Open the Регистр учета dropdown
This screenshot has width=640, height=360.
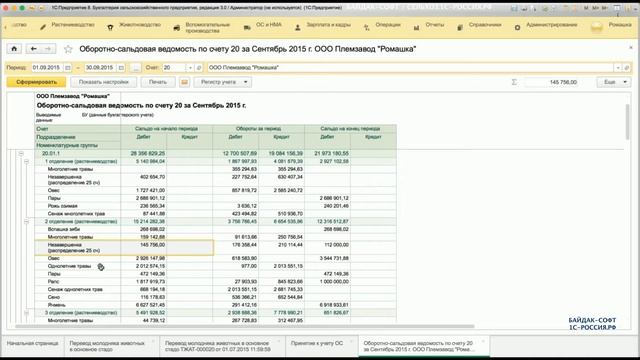pos(223,82)
